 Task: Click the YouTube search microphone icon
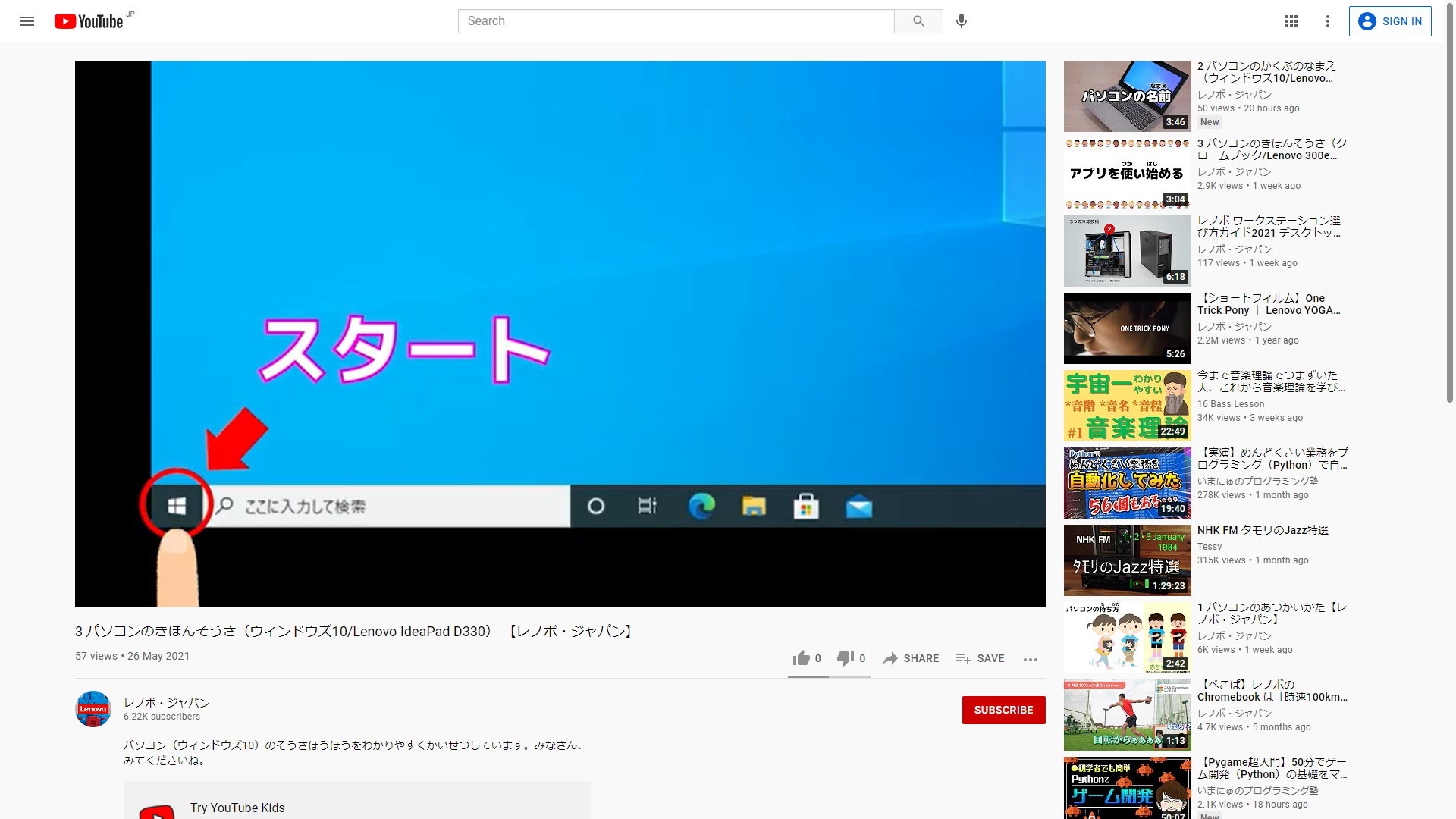961,21
